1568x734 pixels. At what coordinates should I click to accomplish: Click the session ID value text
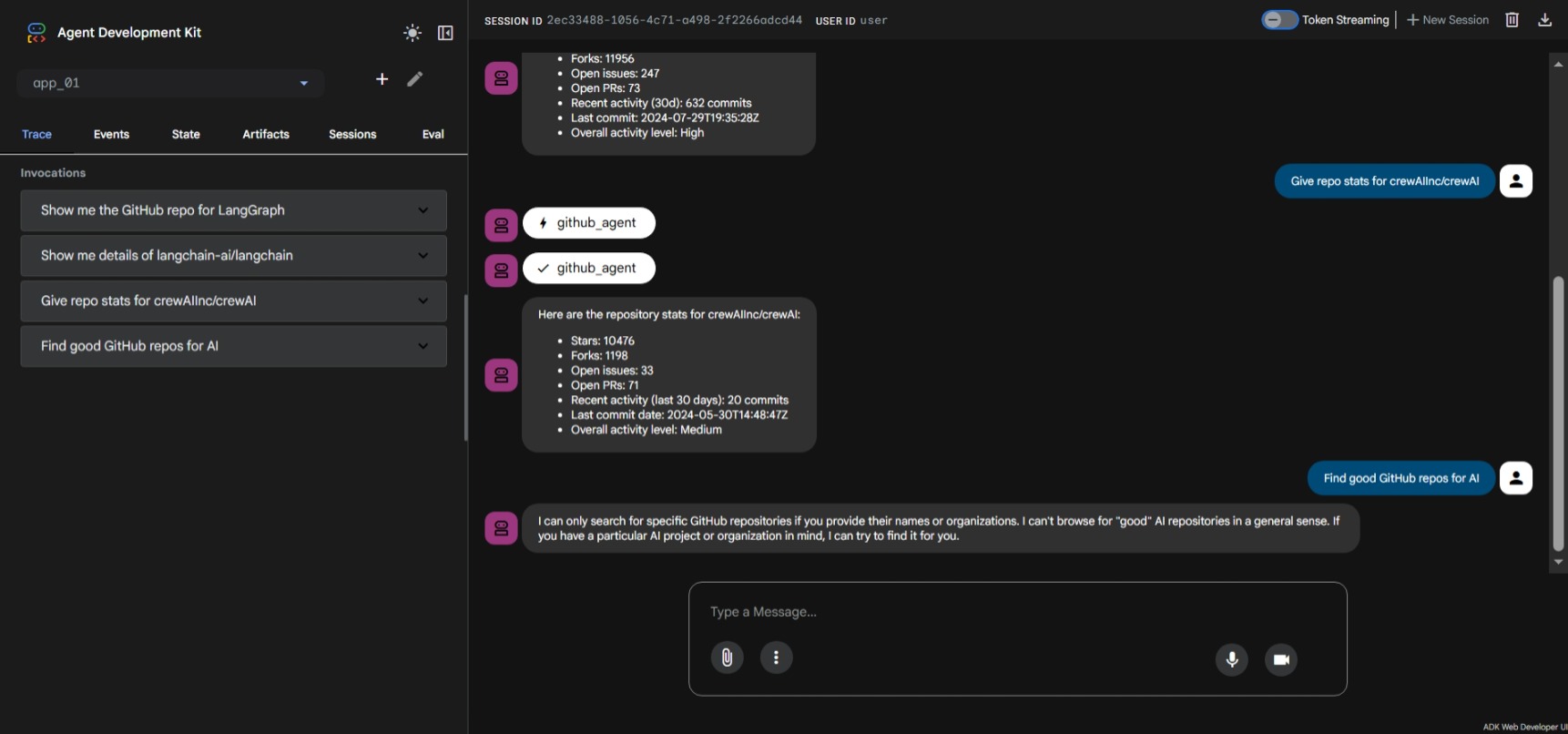point(674,20)
